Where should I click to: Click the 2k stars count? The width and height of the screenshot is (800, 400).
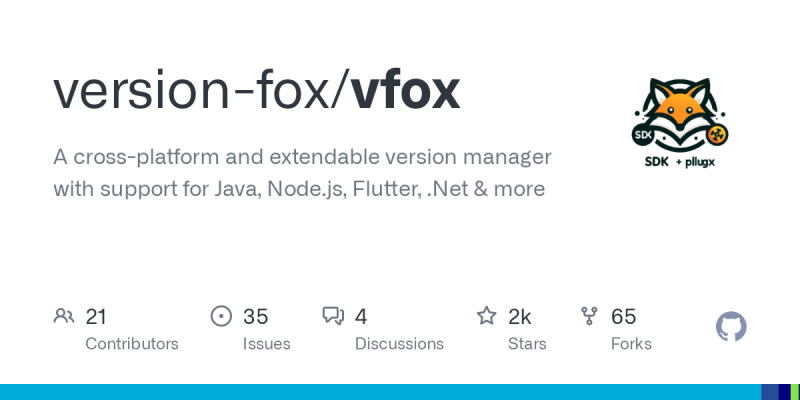point(520,317)
